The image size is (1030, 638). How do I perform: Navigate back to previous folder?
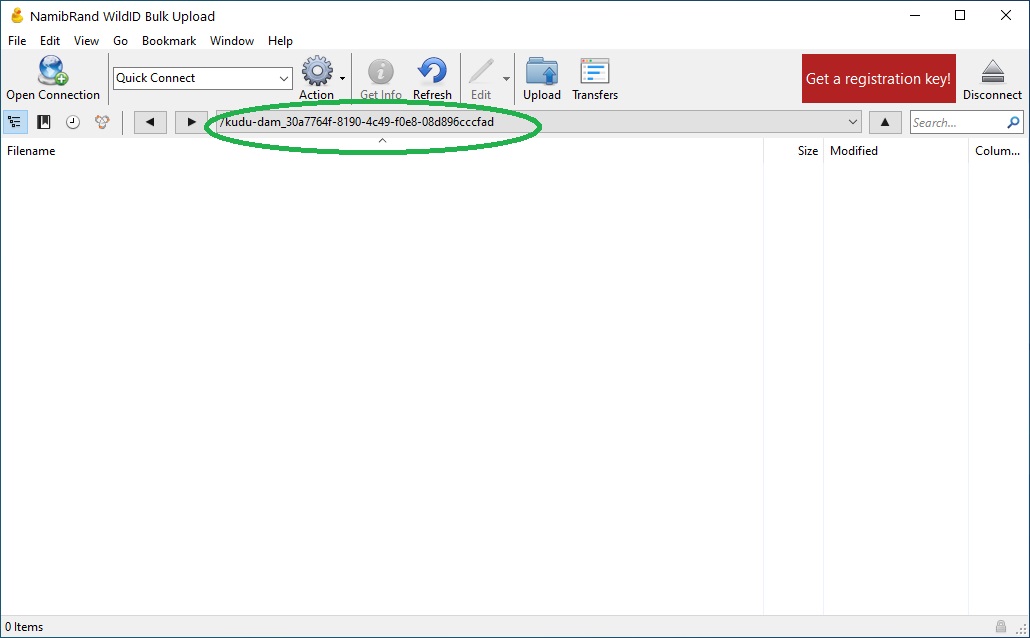point(150,122)
